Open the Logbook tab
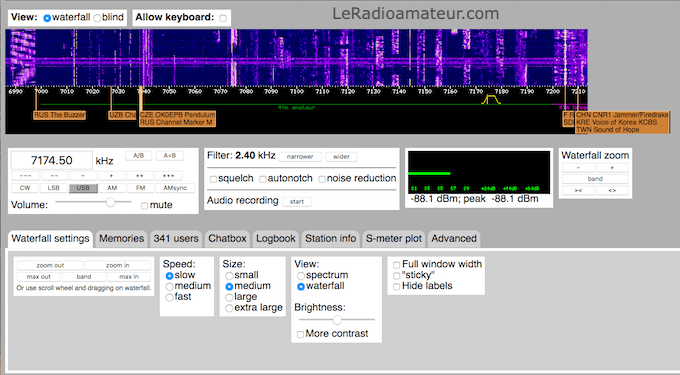The image size is (680, 375). 275,239
